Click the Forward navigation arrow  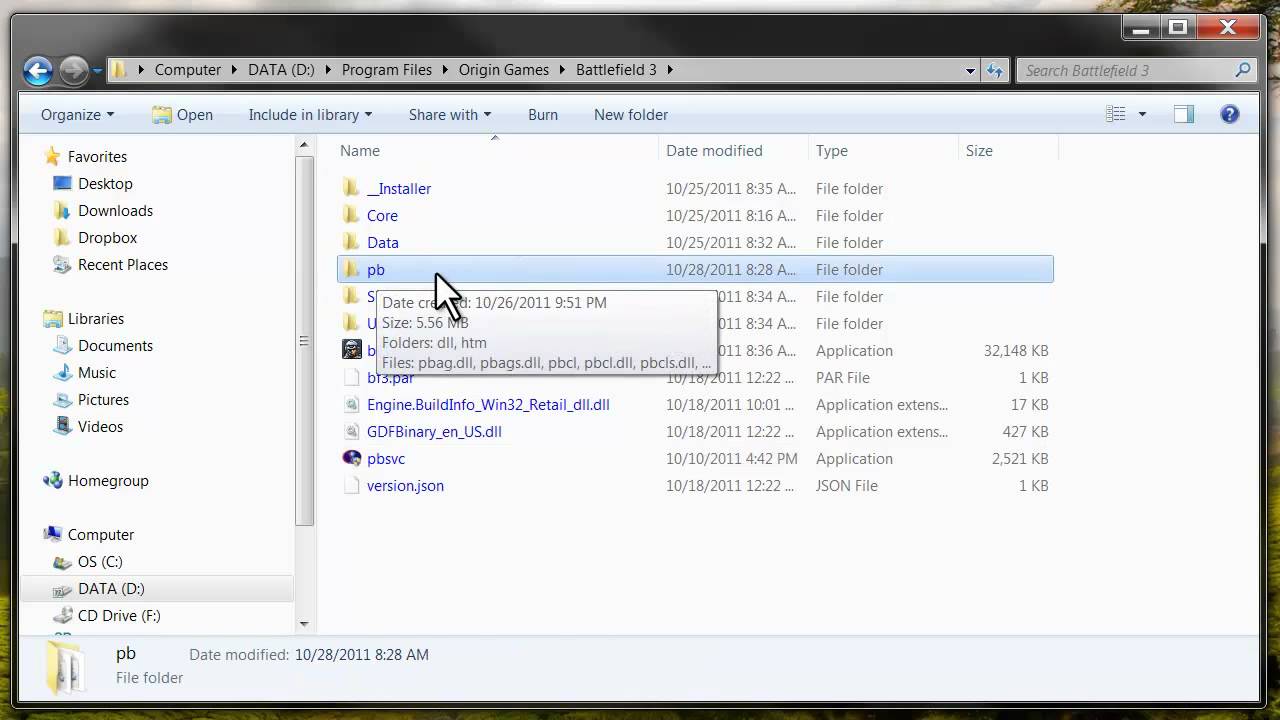coord(73,70)
